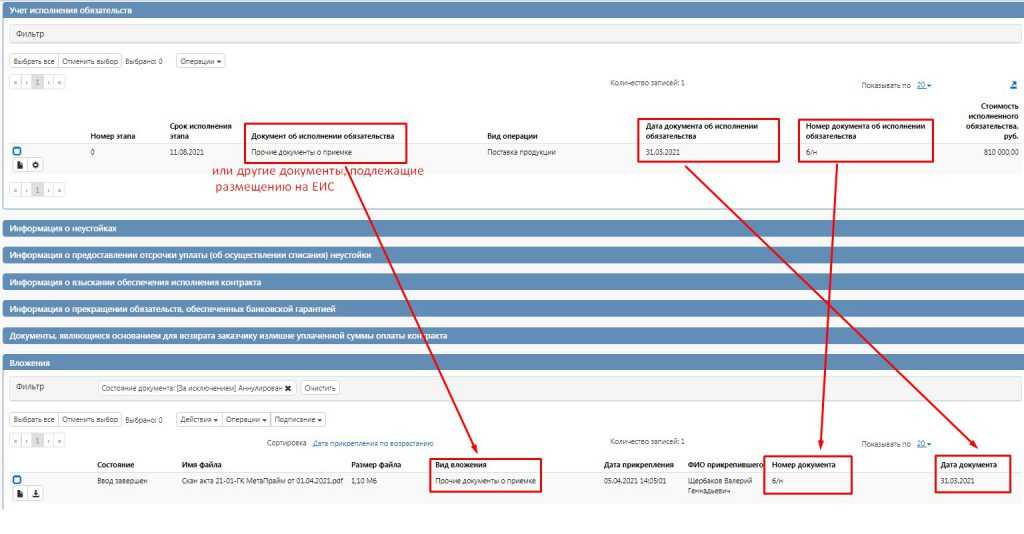Click Щербаков Валерий Геннадьевич cell
This screenshot has width=1024, height=534.
[720, 486]
